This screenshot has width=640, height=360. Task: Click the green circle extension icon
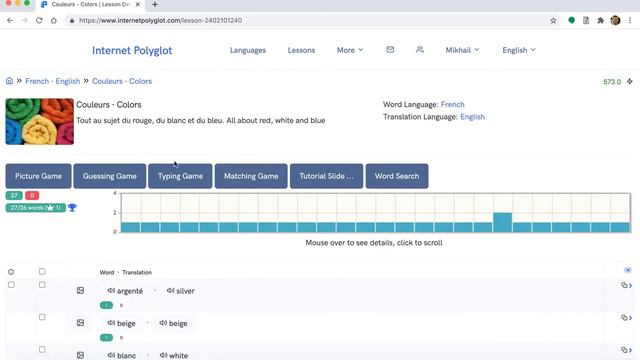pyautogui.click(x=571, y=20)
